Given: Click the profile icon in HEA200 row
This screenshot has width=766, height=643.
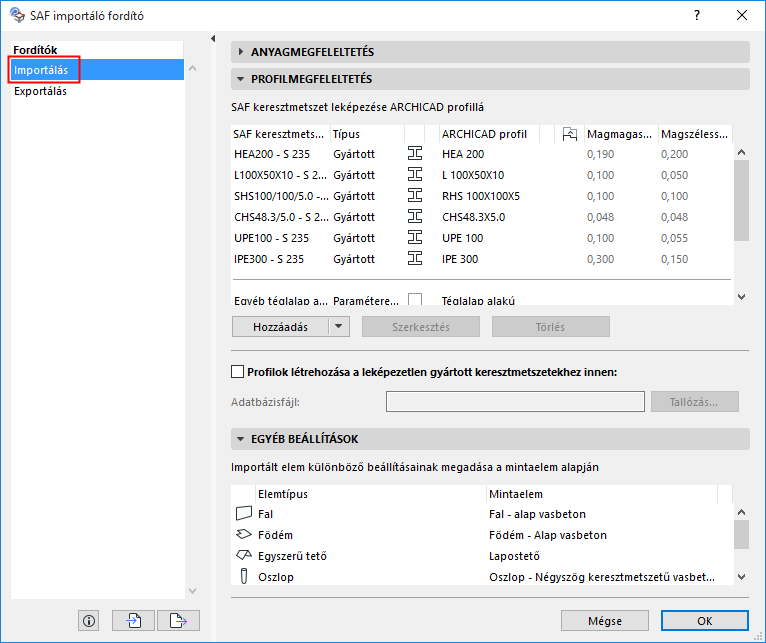Looking at the screenshot, I should point(415,153).
